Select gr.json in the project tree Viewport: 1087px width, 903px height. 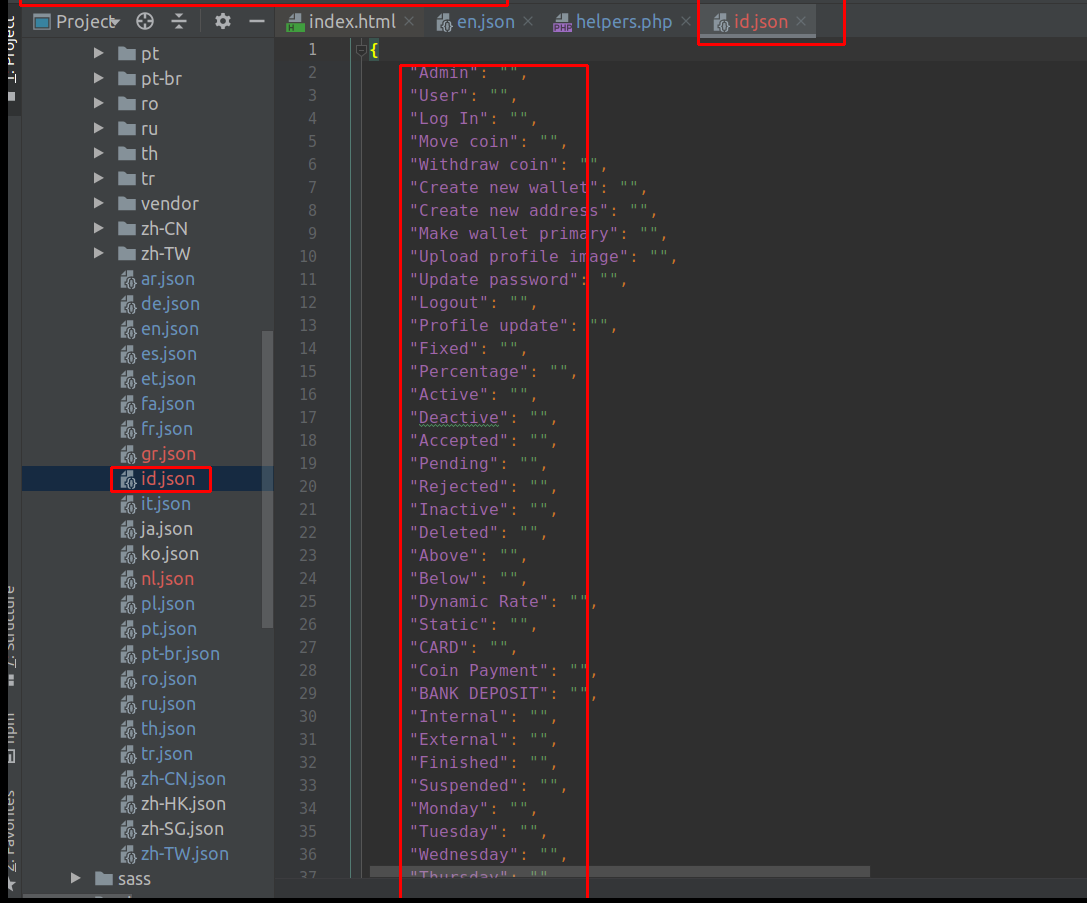167,454
